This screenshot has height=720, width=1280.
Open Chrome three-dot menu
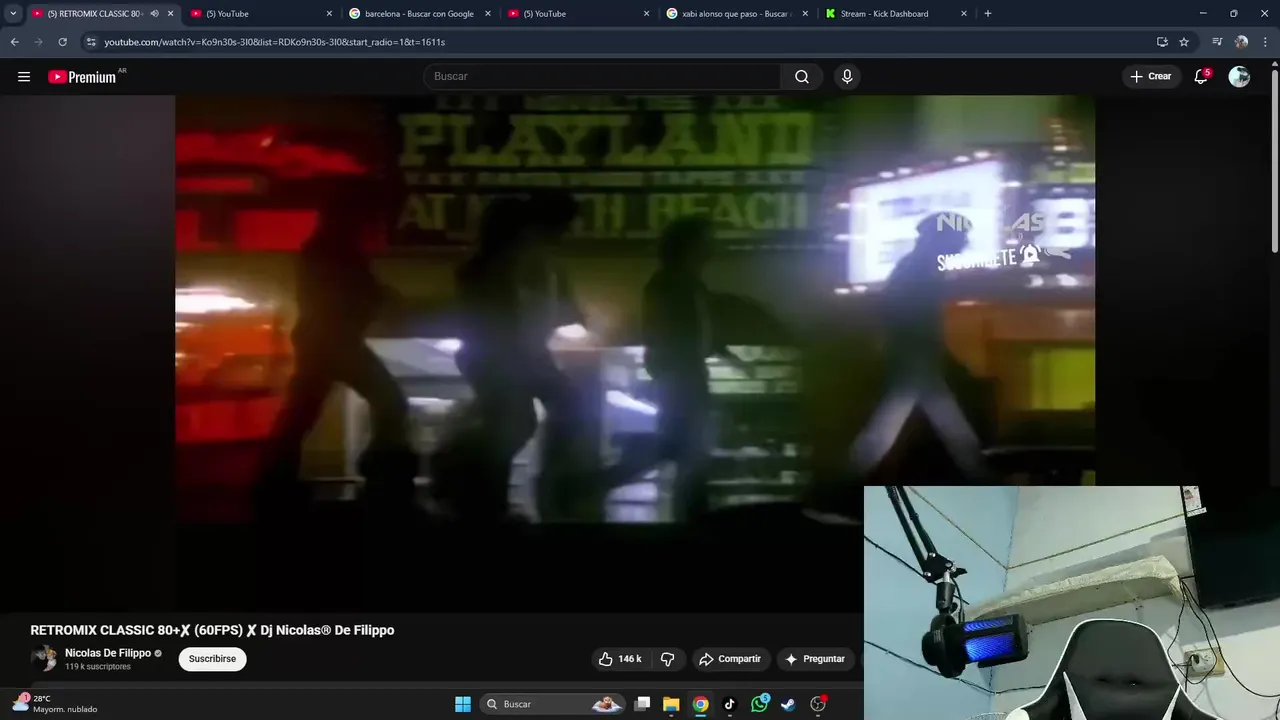click(x=1264, y=42)
